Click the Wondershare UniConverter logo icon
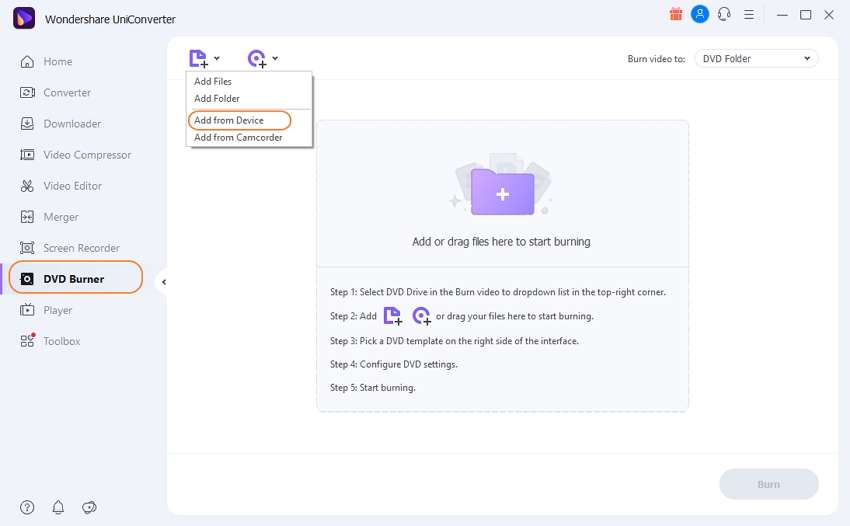This screenshot has width=850, height=526. tap(24, 18)
